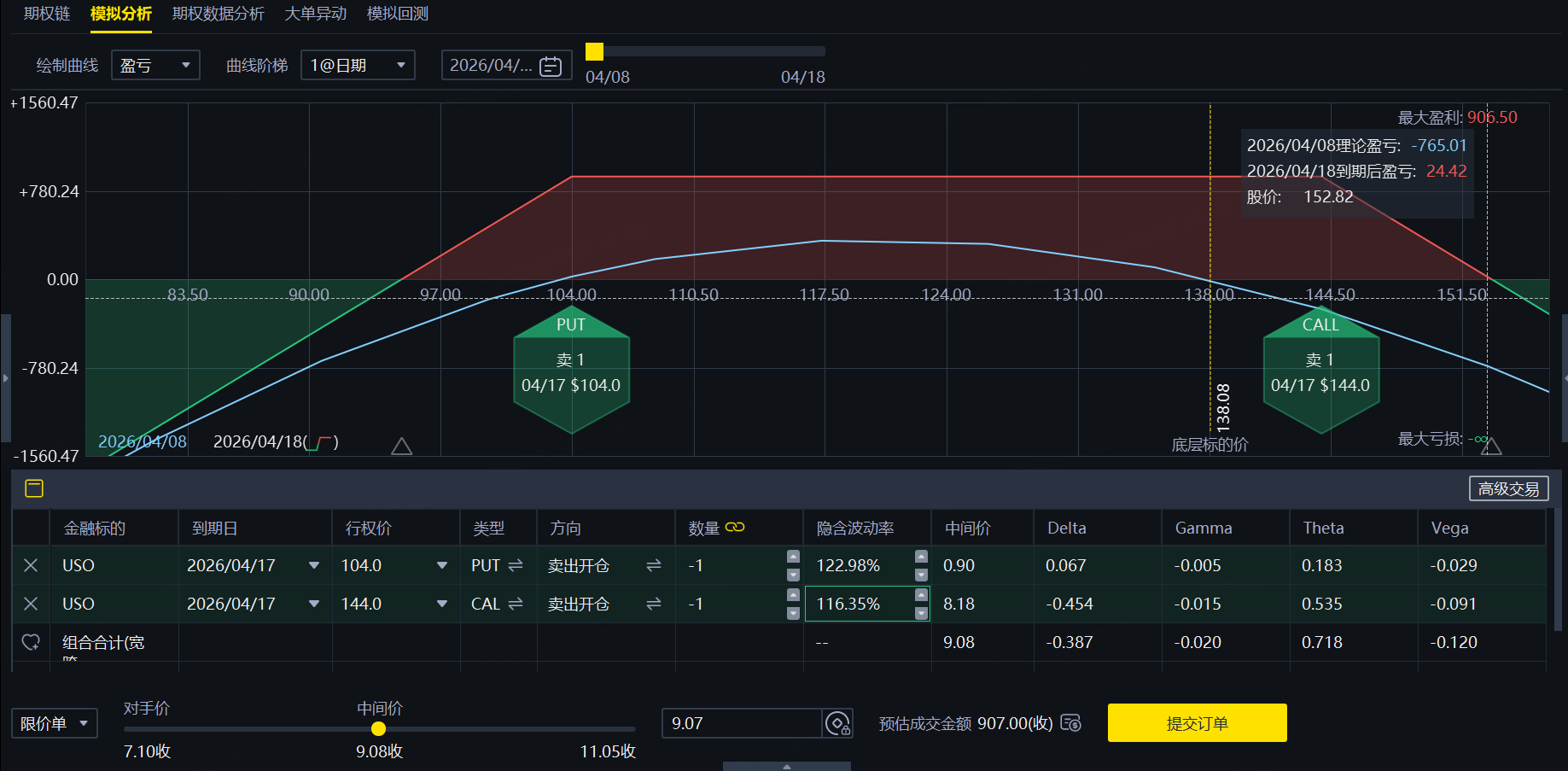
Task: Click the 11.05收 price label
Action: pos(608,751)
